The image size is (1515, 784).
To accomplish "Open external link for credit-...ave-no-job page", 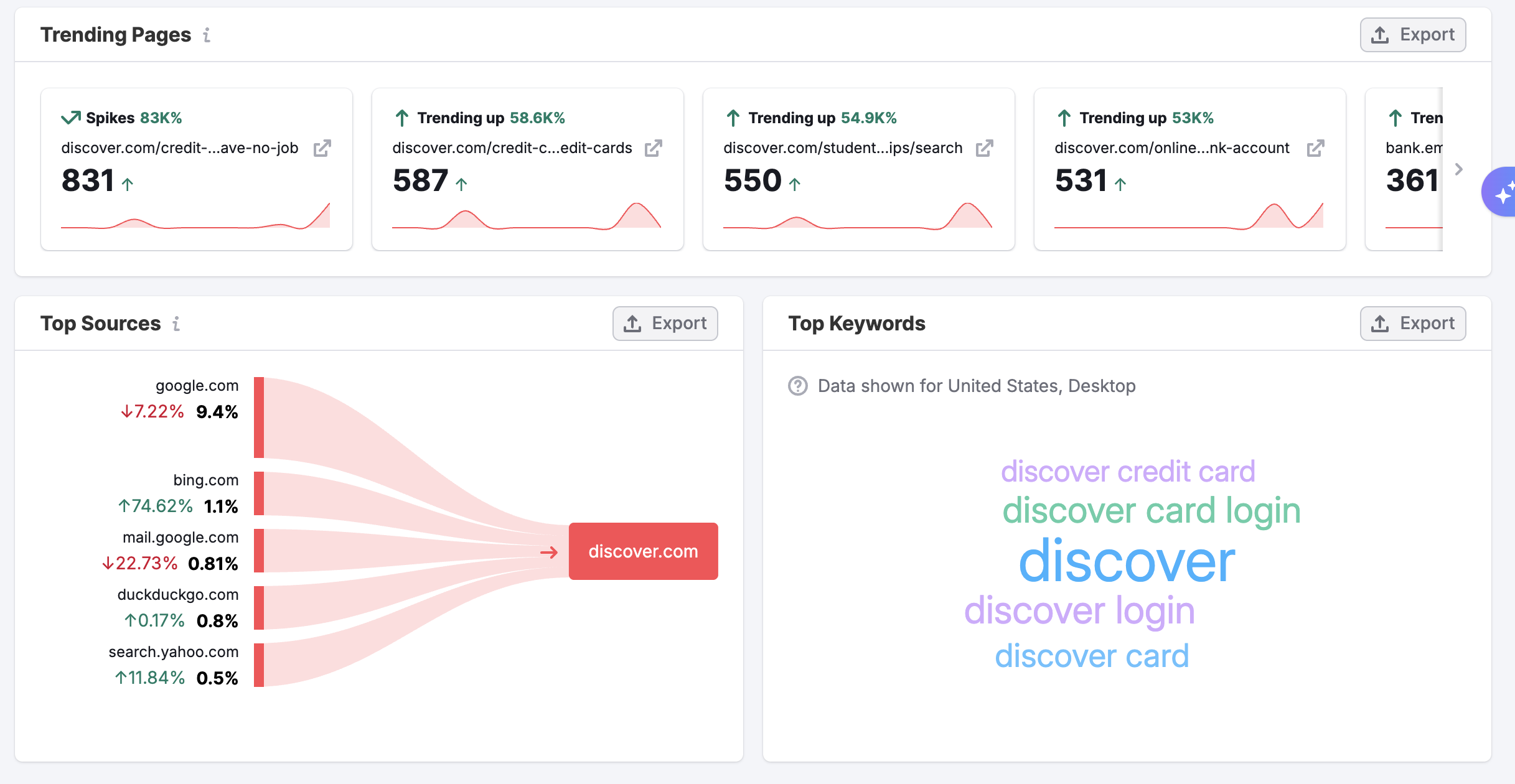I will 322,148.
